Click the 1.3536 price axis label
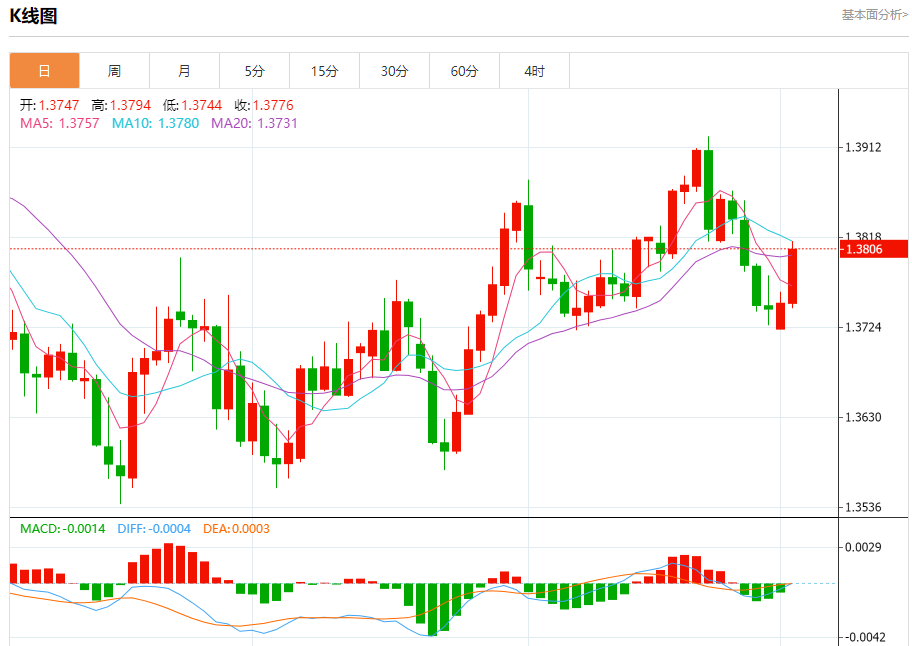 tap(863, 507)
